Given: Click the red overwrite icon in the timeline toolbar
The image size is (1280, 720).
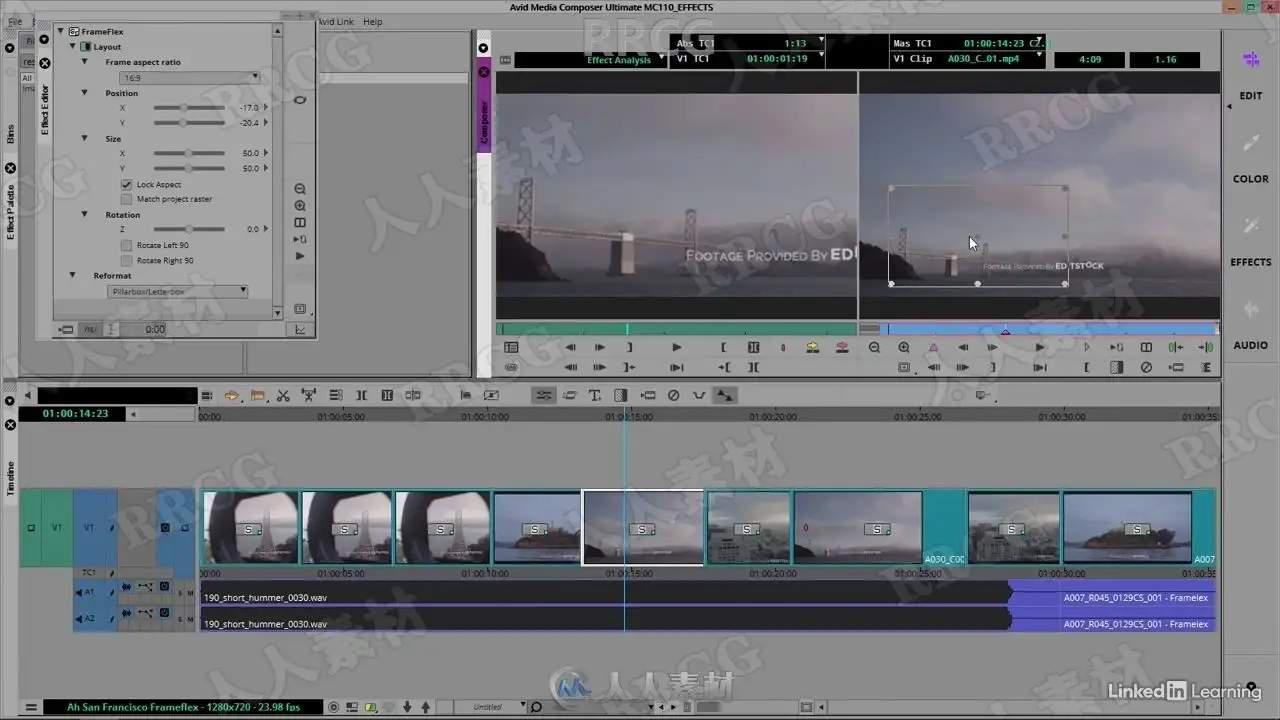Looking at the screenshot, I should 257,396.
